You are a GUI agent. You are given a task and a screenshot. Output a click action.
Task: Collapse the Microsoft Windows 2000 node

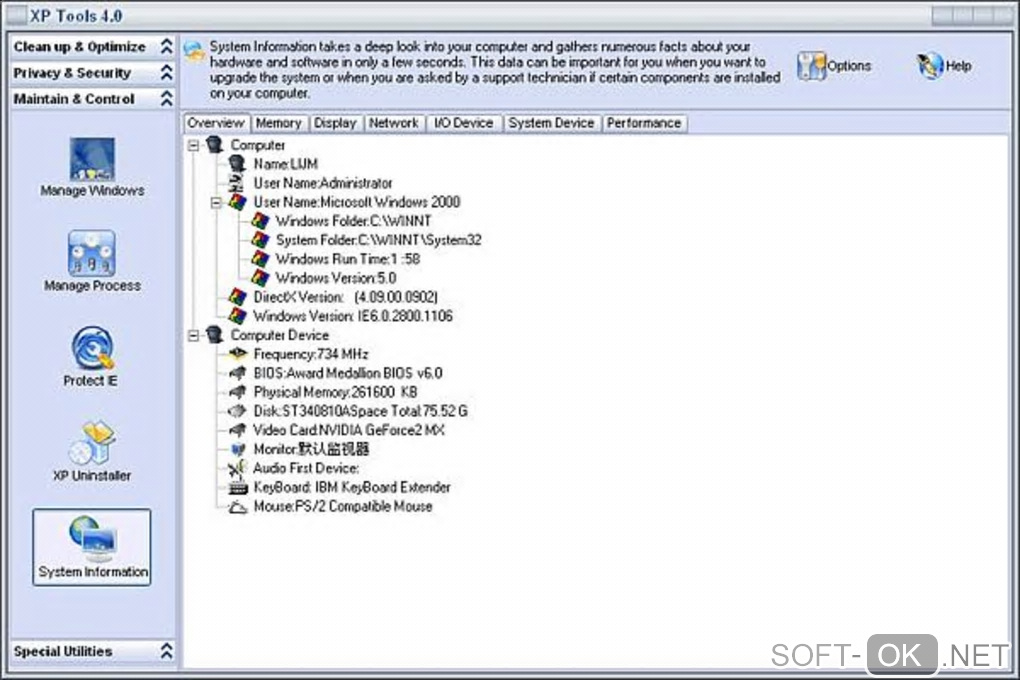coord(216,202)
